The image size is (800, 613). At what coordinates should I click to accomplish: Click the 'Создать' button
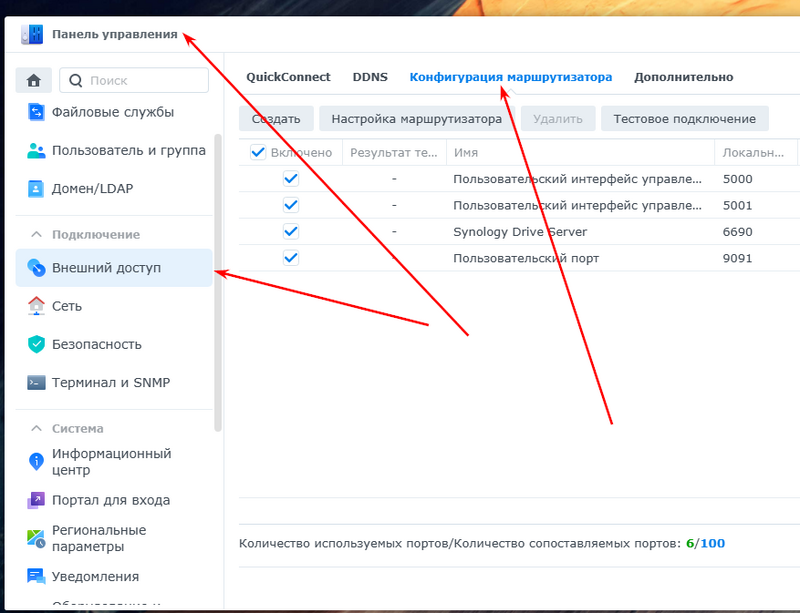point(276,119)
